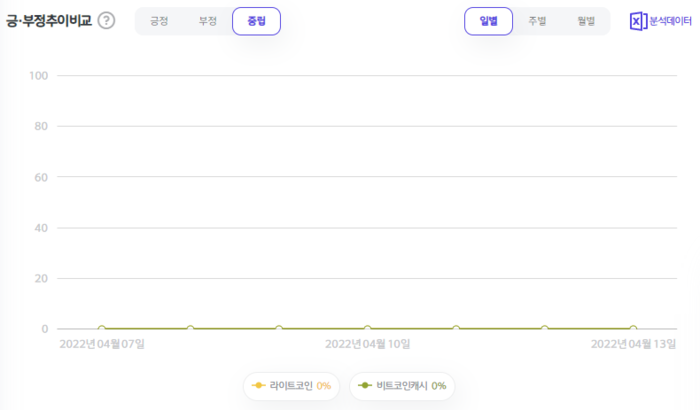Switch to the 긍정 sentiment tab

160,21
